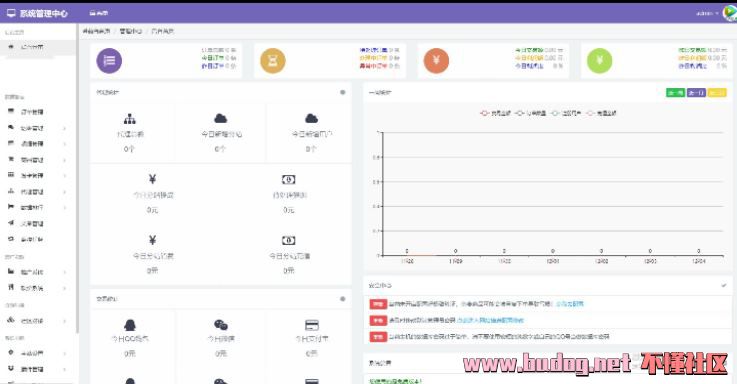The width and height of the screenshot is (737, 384).
Task: Click the purple list icon in first stat card
Action: coord(109,61)
